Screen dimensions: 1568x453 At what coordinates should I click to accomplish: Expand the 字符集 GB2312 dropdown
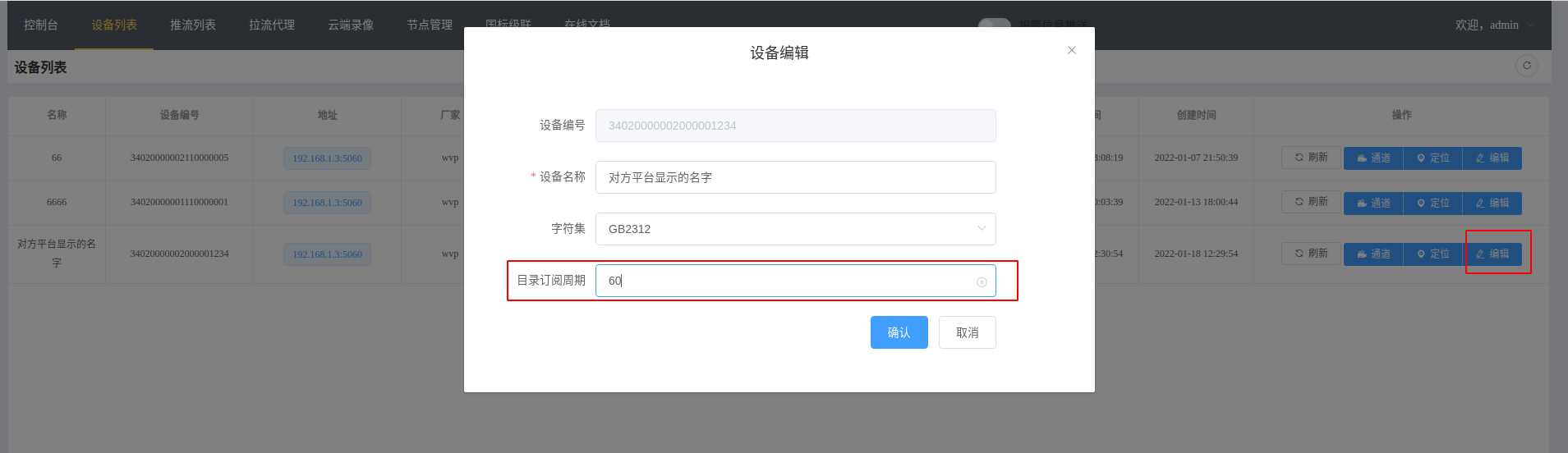pos(795,229)
